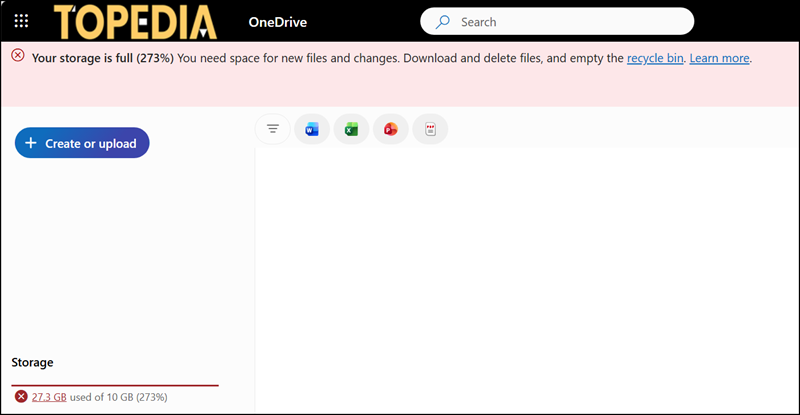Click the storage full error icon

tap(21, 397)
